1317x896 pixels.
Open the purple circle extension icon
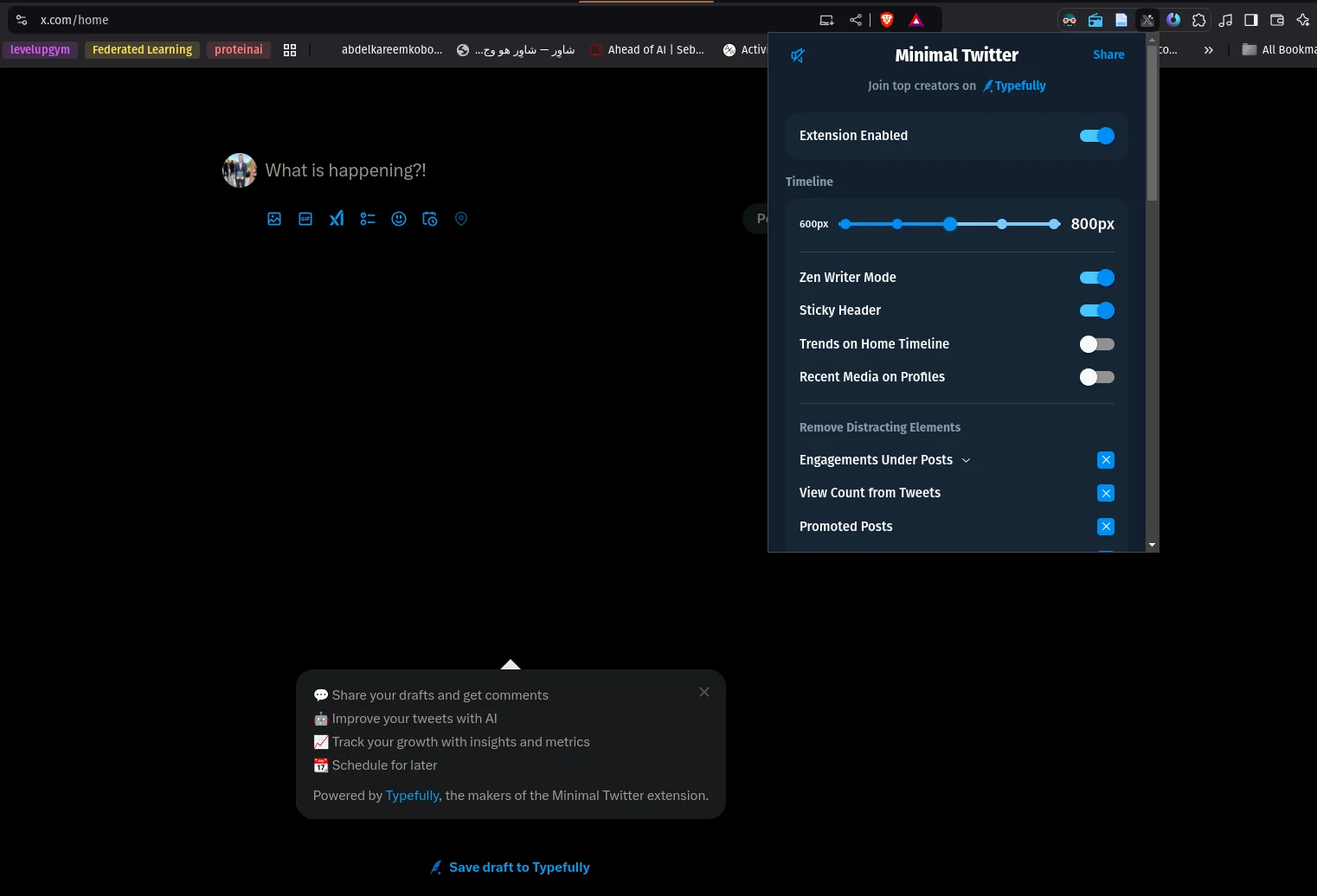(x=1173, y=20)
